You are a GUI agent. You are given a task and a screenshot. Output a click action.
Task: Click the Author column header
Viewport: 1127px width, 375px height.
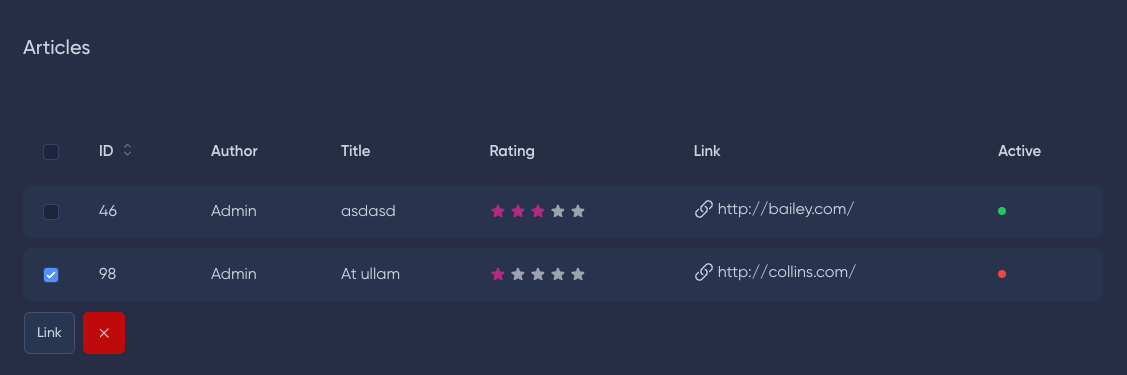[x=234, y=151]
